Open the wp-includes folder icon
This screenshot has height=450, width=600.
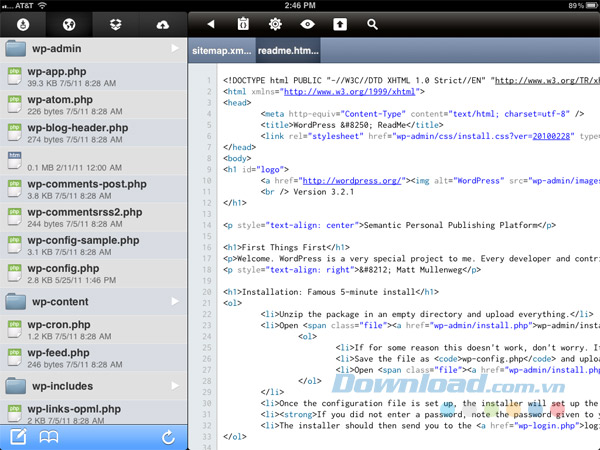[16, 386]
